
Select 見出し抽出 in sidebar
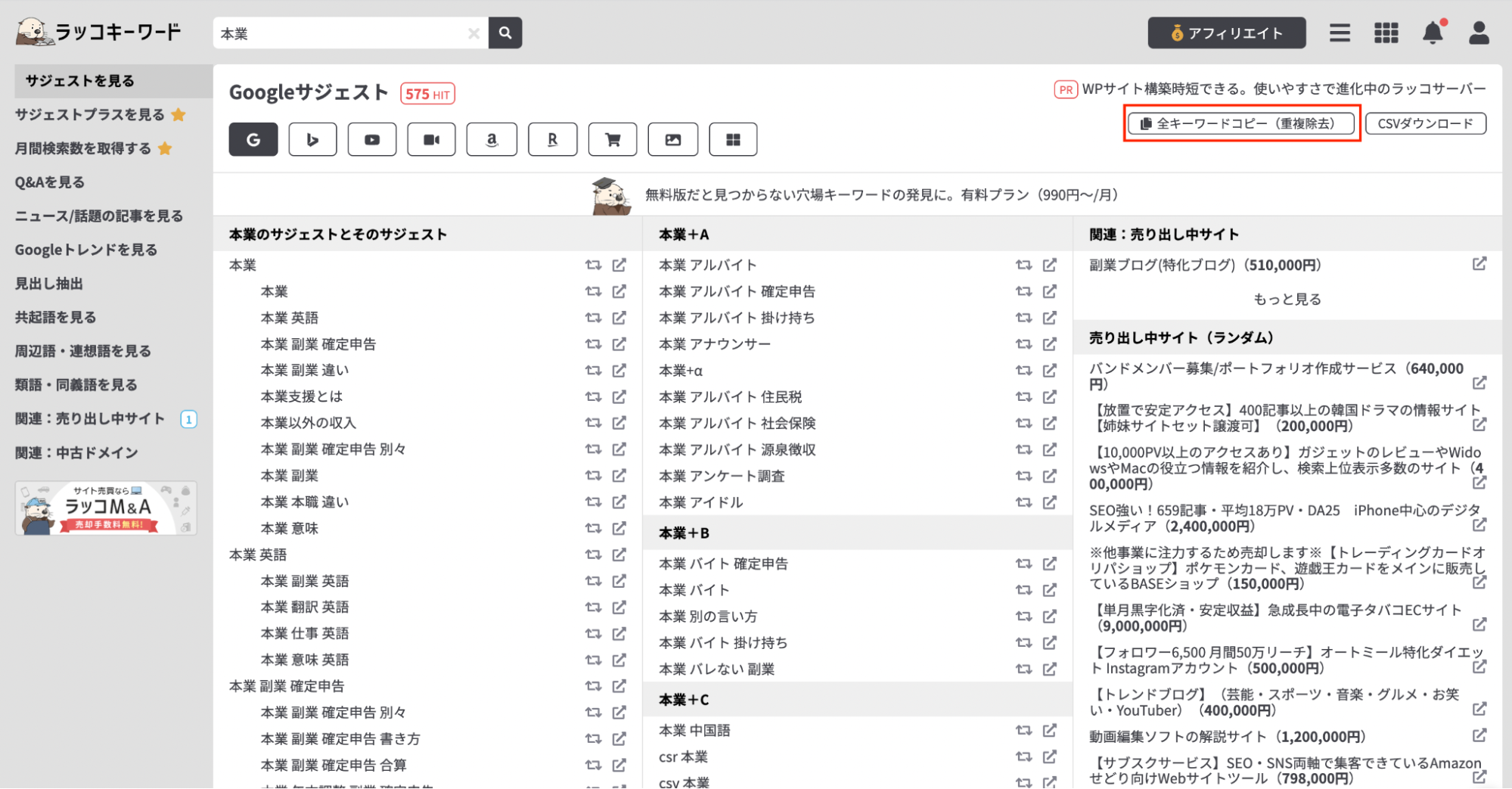coord(49,284)
